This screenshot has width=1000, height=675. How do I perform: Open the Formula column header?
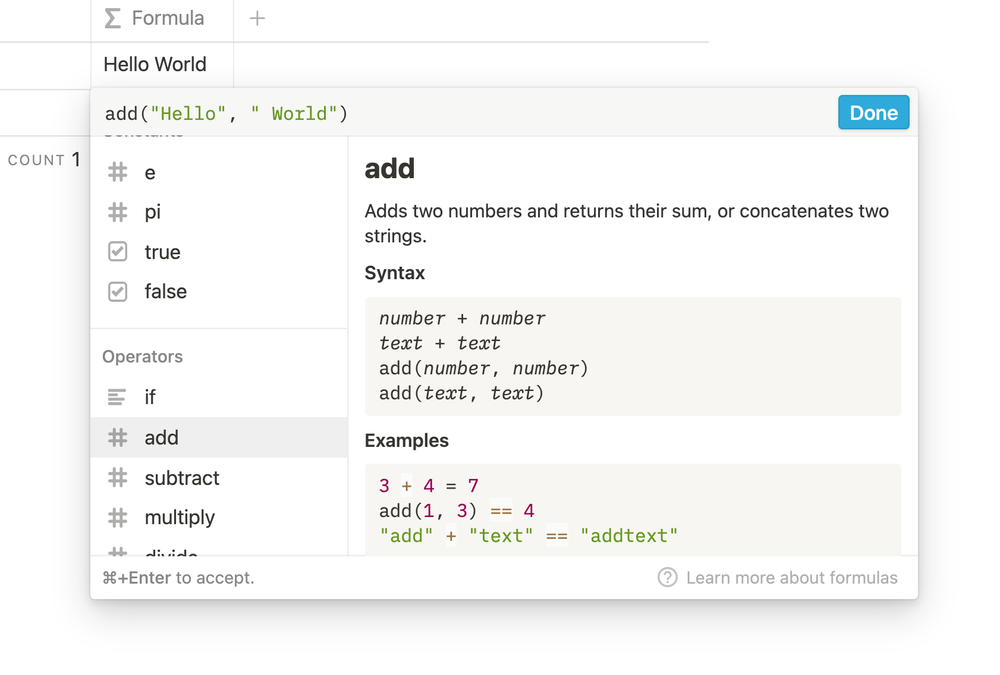[x=162, y=19]
